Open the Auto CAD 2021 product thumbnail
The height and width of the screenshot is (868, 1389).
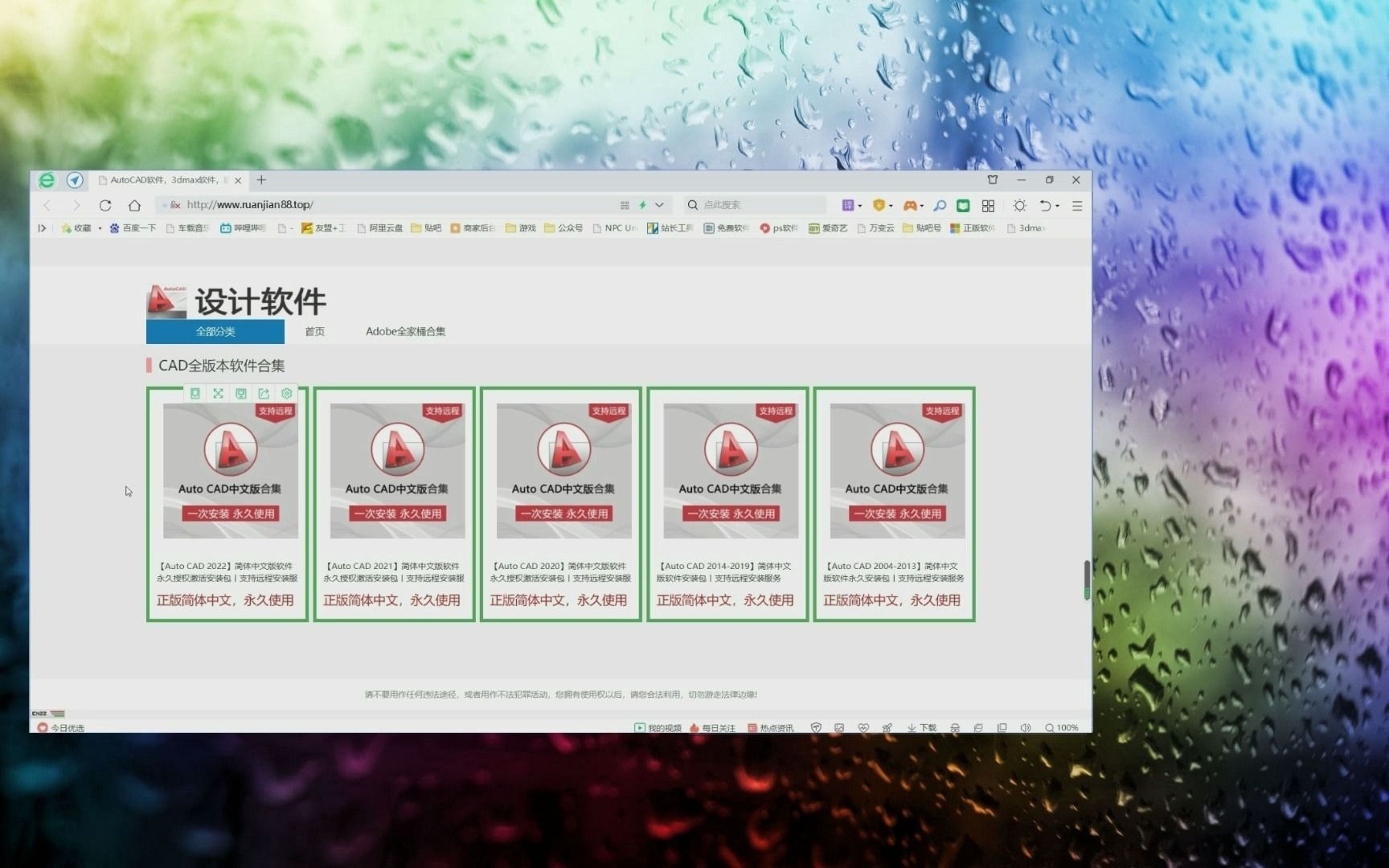tap(397, 471)
